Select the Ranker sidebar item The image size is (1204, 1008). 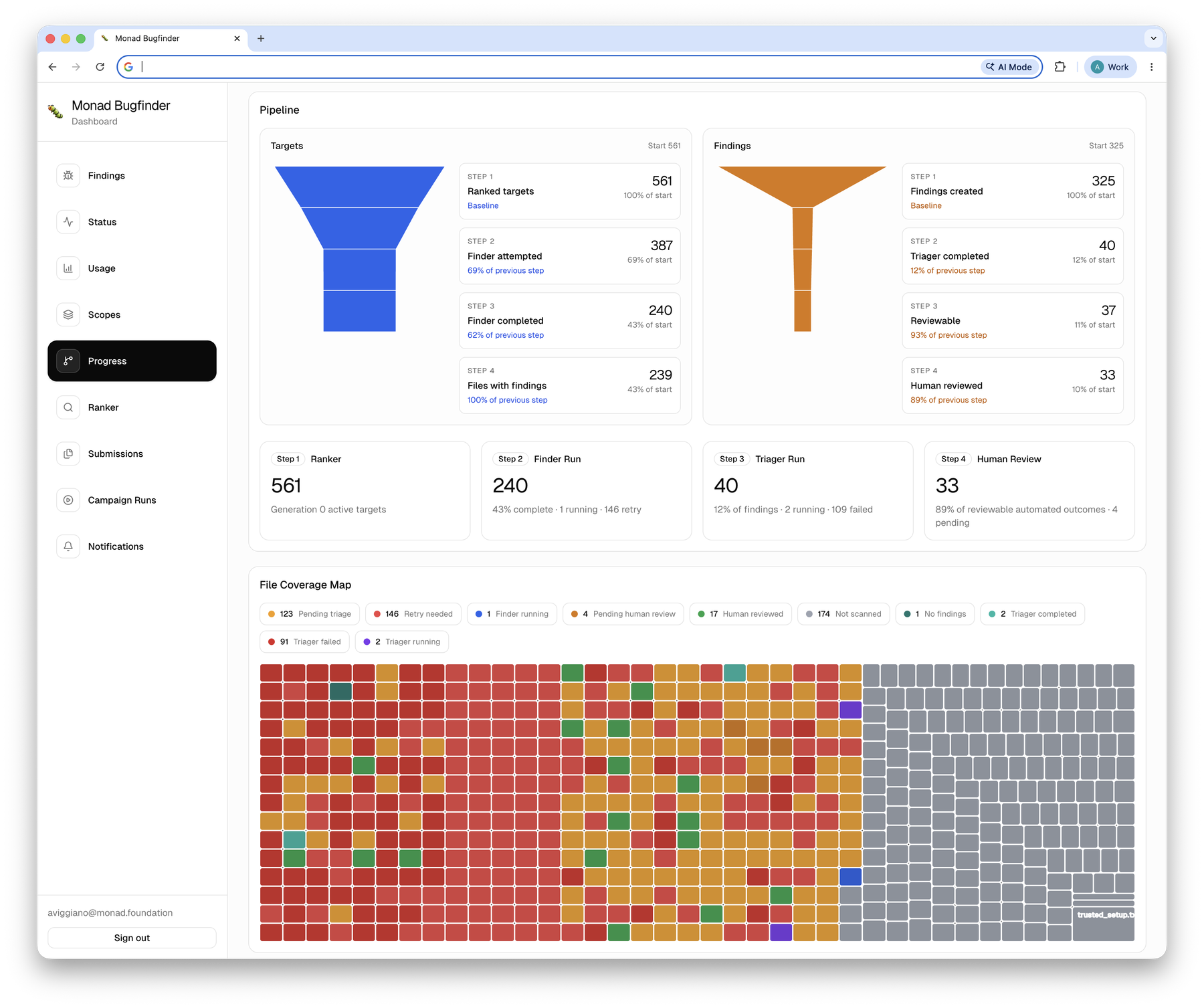click(x=132, y=407)
